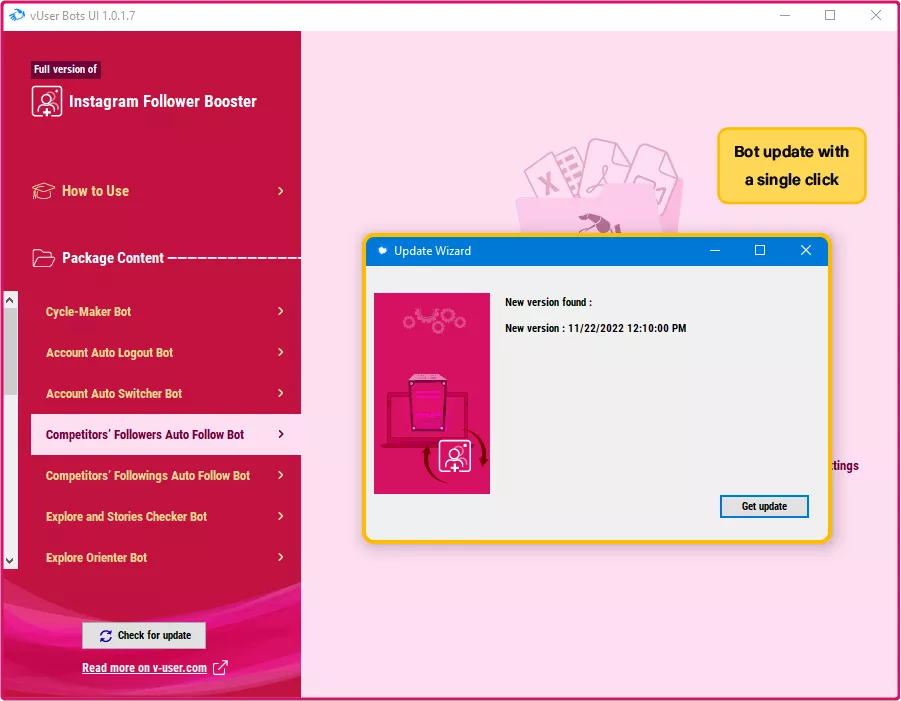
Task: Click the Package Content heading
Action: [x=113, y=258]
